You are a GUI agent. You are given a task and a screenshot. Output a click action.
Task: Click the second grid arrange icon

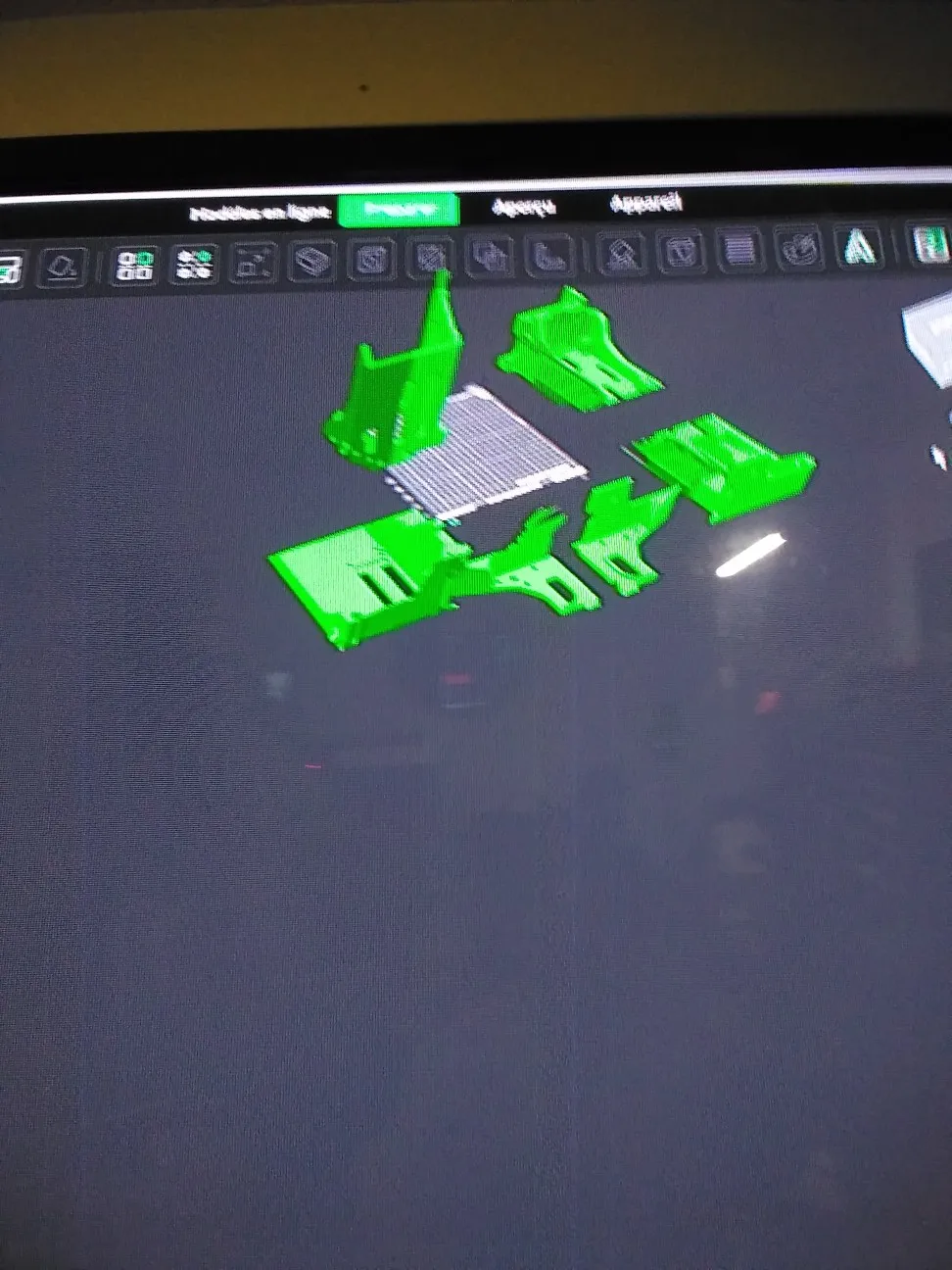click(194, 265)
